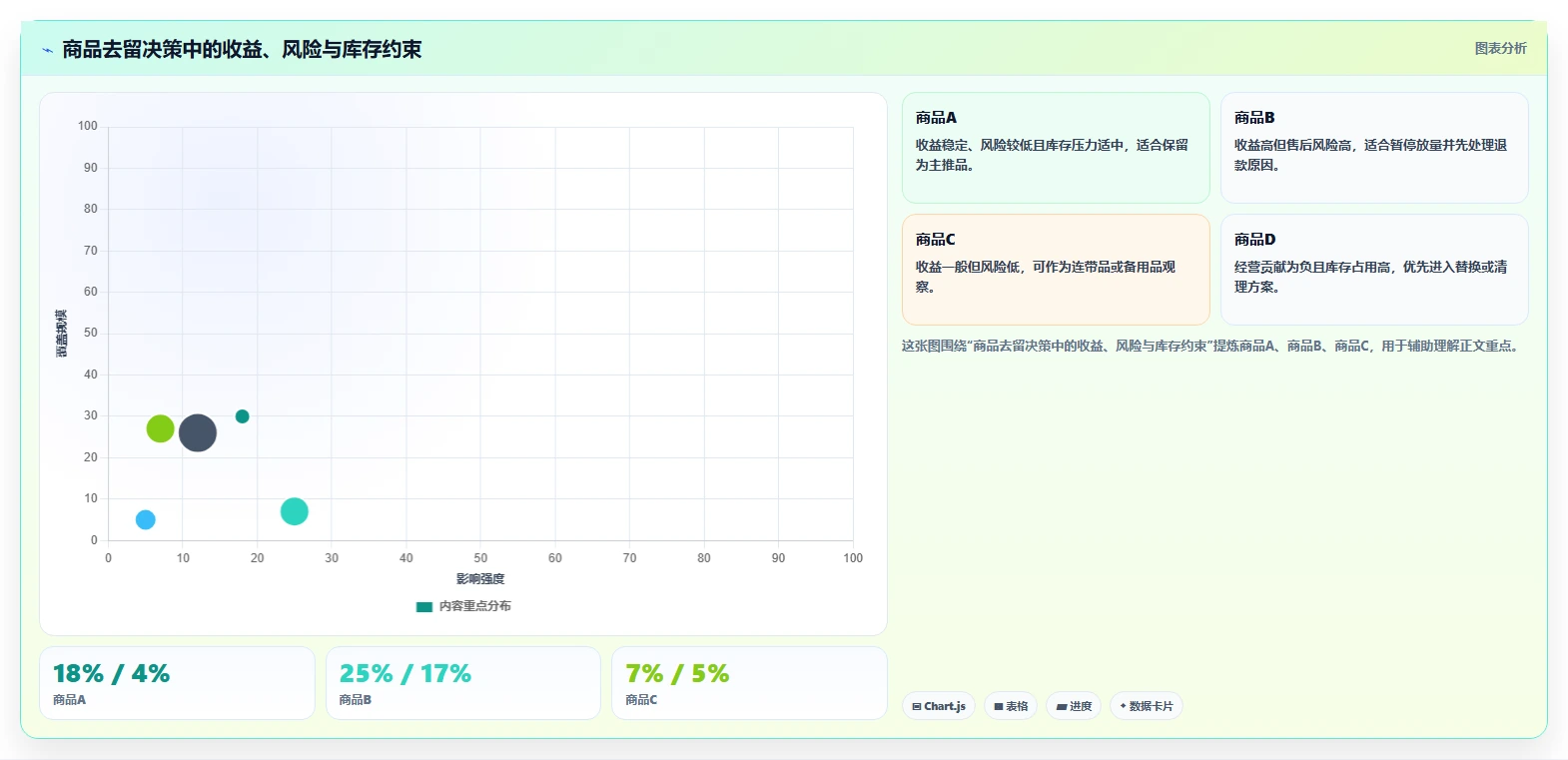Click the 数据卡片 tag chip
1568x760 pixels.
click(x=1147, y=706)
